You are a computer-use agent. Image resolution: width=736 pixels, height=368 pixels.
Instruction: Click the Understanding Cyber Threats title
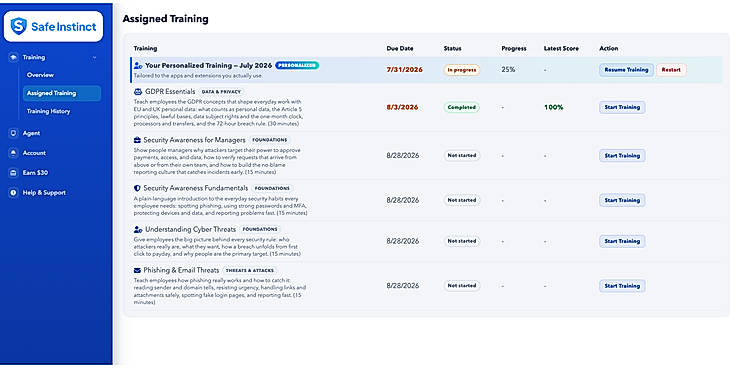[191, 230]
